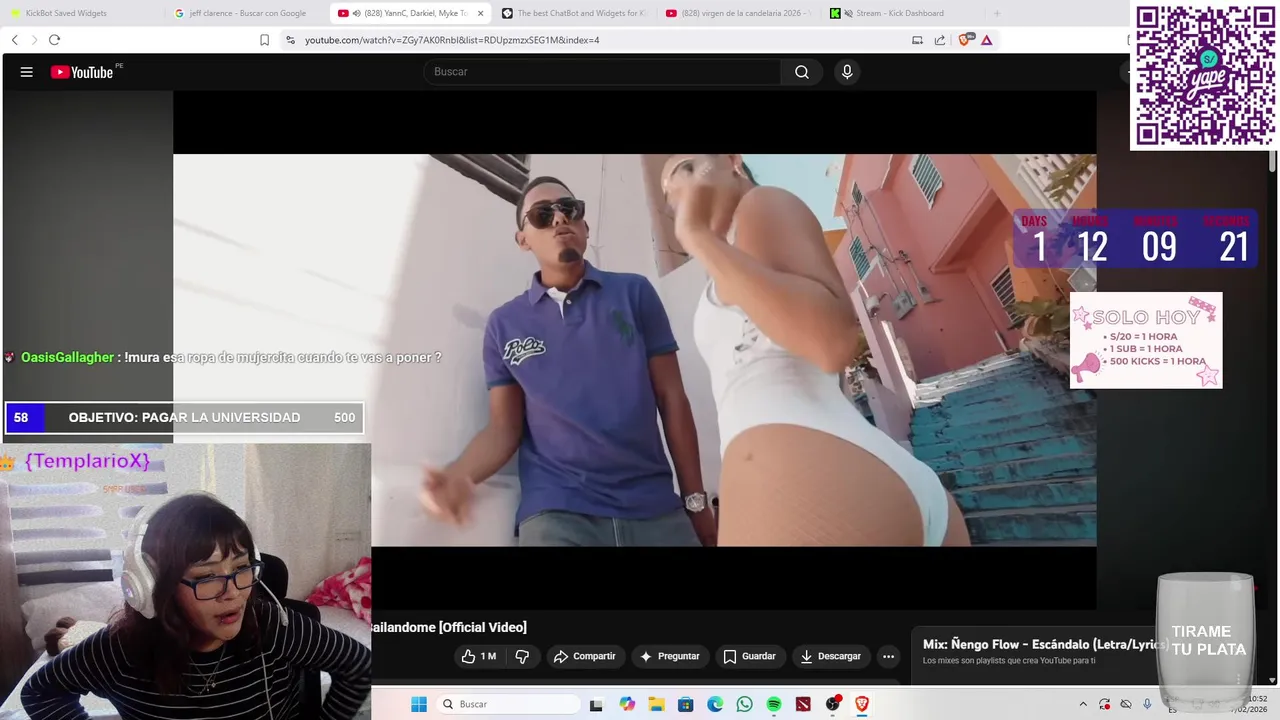Open the Compartir share dialog
This screenshot has width=1280, height=720.
pyautogui.click(x=584, y=656)
